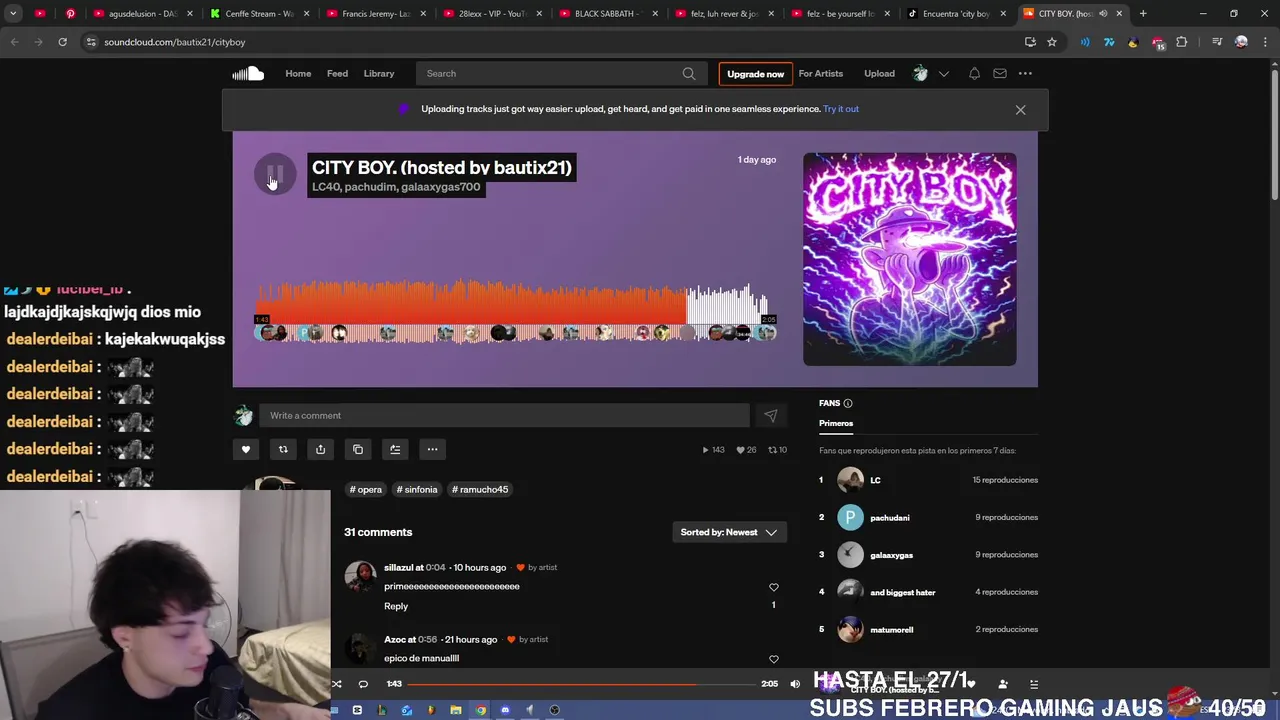The width and height of the screenshot is (1280, 720).
Task: Open the track's More options menu
Action: (432, 449)
